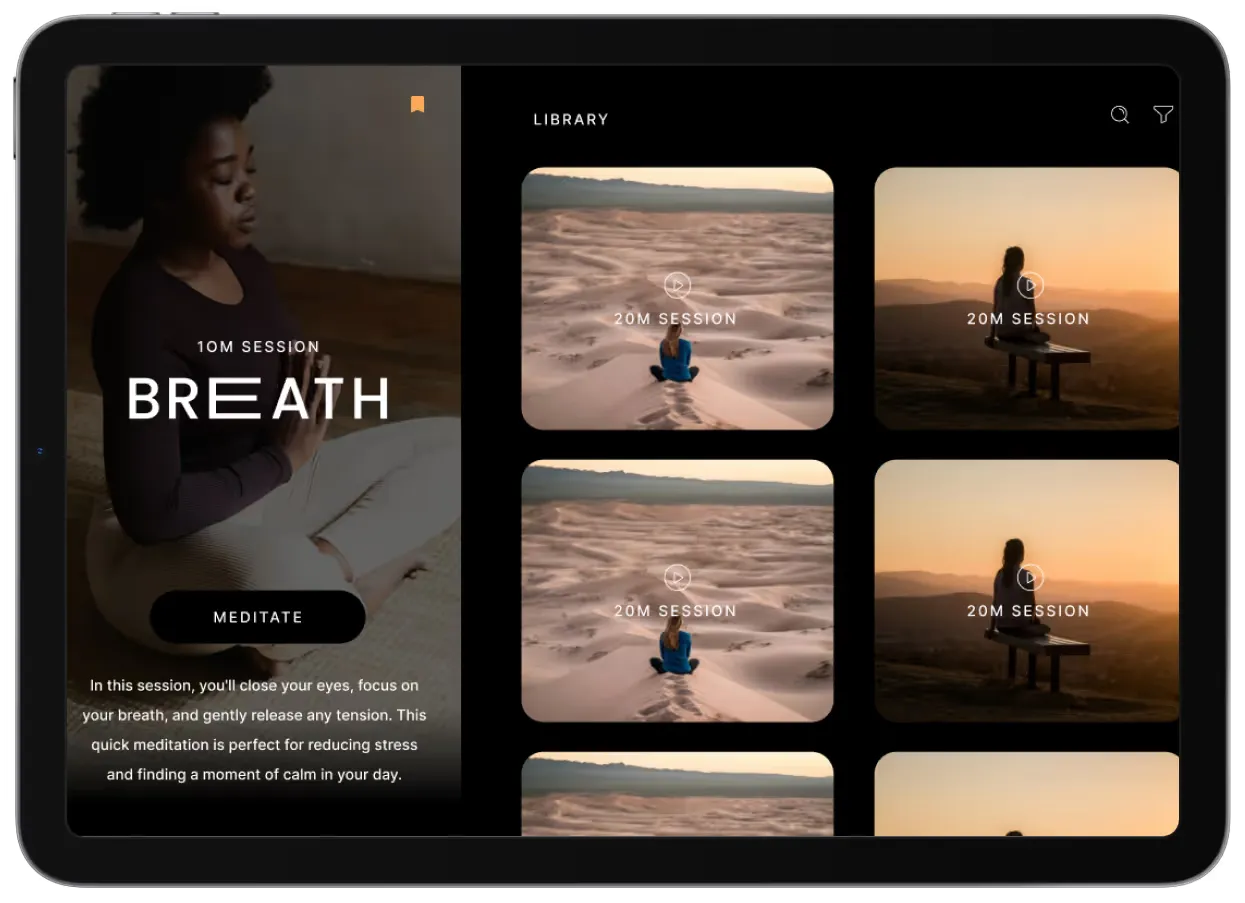Click "20M SESSION" label on top desert card

[676, 319]
